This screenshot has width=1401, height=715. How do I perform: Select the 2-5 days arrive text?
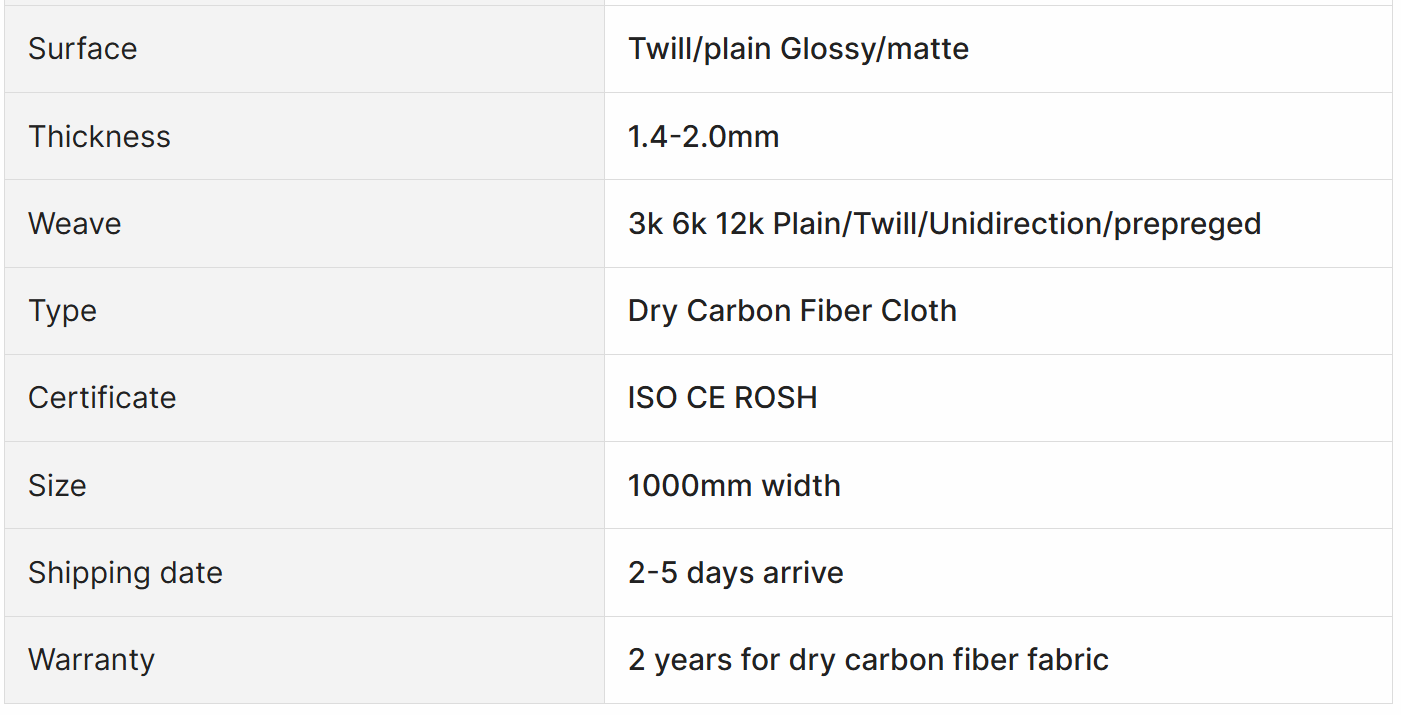point(735,573)
